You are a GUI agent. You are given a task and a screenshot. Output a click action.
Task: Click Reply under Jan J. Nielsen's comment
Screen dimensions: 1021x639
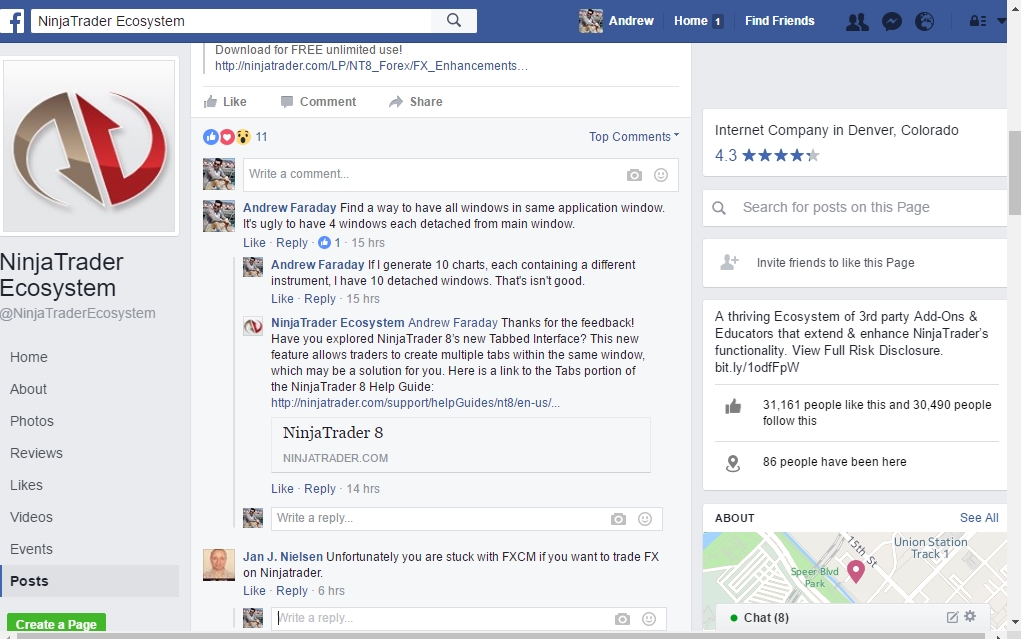tap(292, 591)
